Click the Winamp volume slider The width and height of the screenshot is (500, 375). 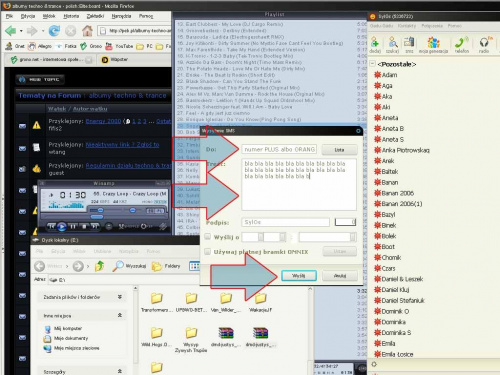[100, 210]
